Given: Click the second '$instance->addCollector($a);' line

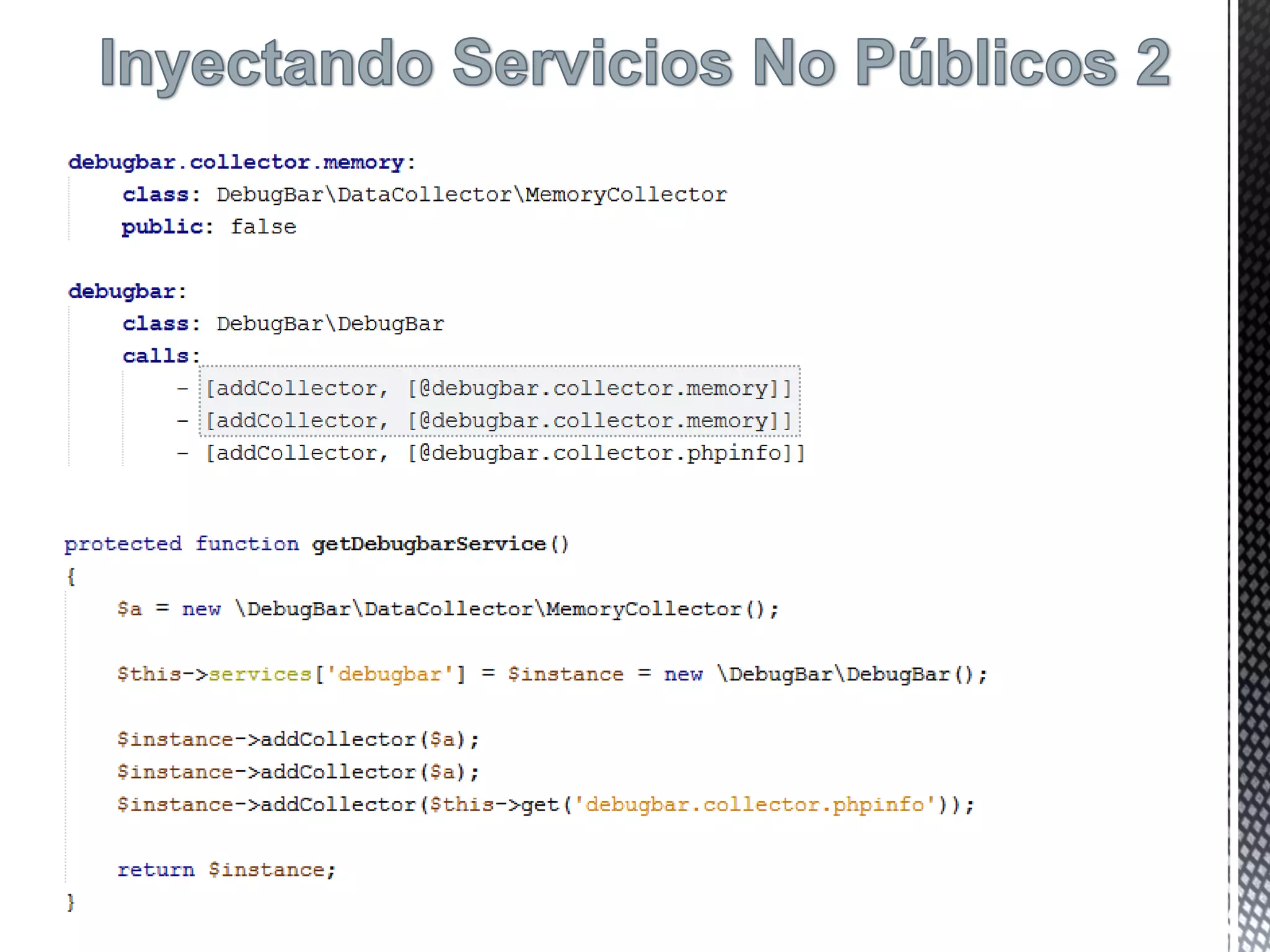Looking at the screenshot, I should (x=298, y=772).
